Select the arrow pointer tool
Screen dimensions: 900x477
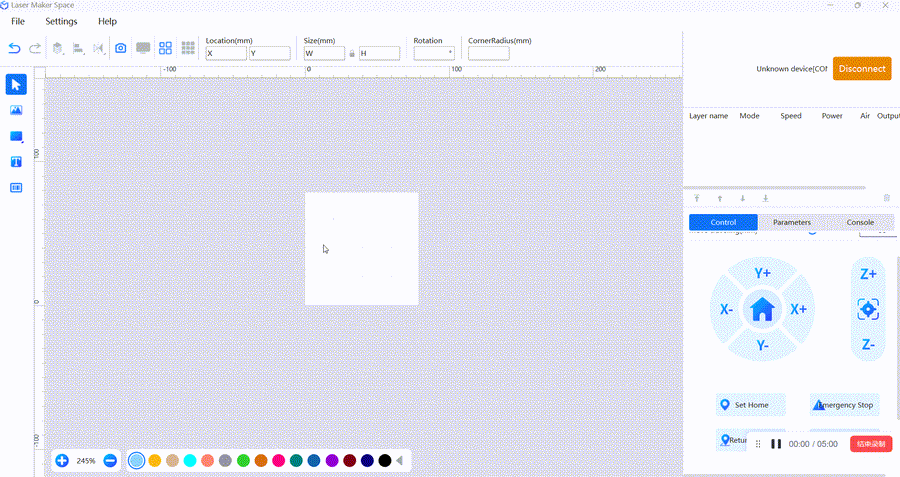coord(16,84)
